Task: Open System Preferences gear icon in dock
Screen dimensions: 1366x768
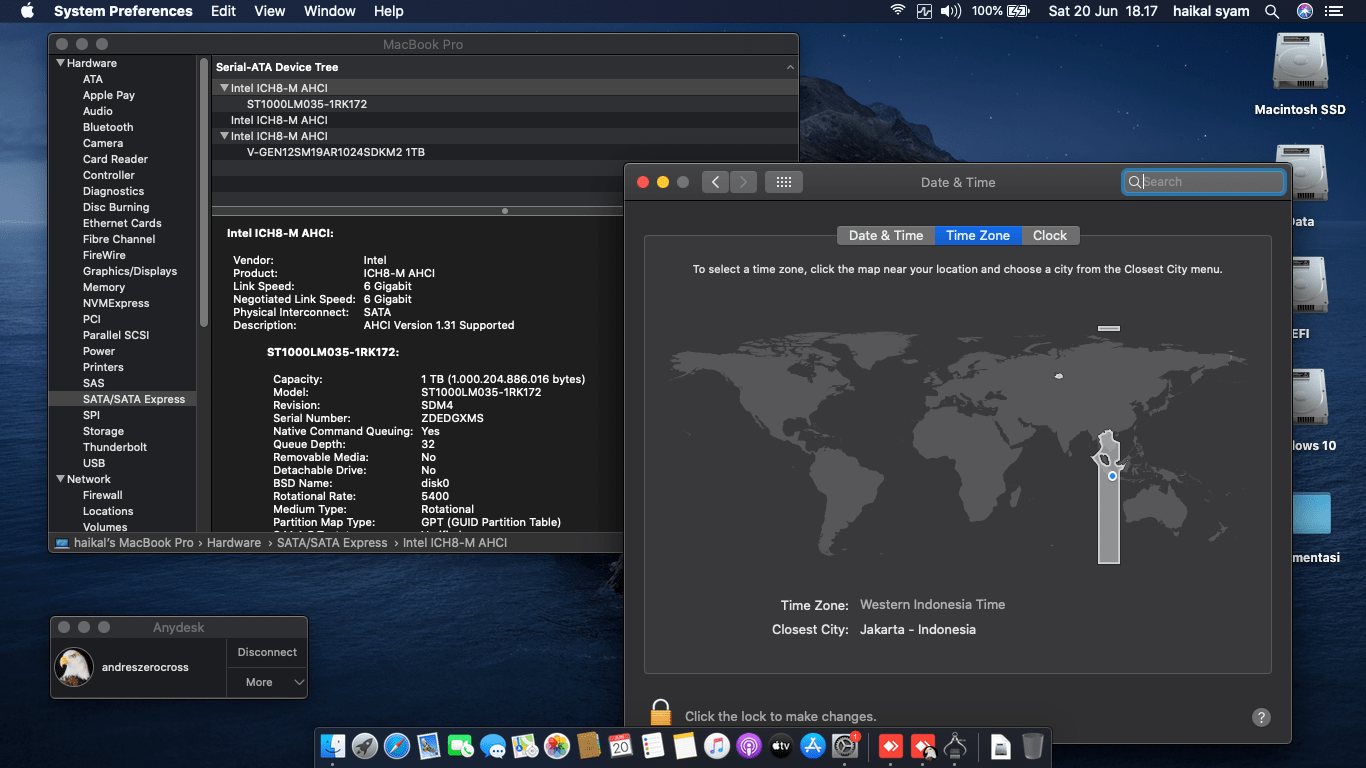Action: point(846,746)
